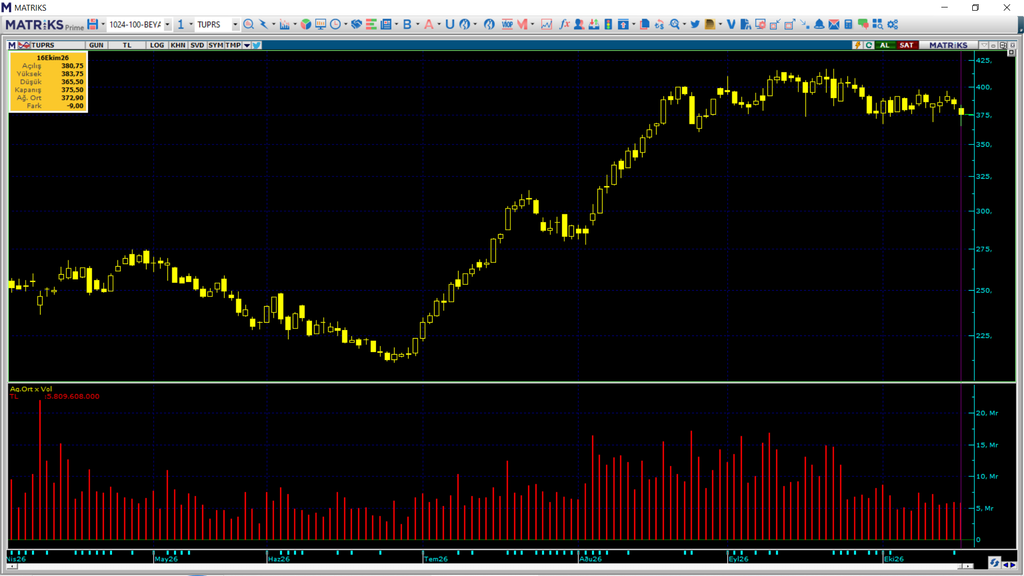Click the horizontal scrollbar below the chart
This screenshot has height=576, width=1024.
(x=490, y=566)
